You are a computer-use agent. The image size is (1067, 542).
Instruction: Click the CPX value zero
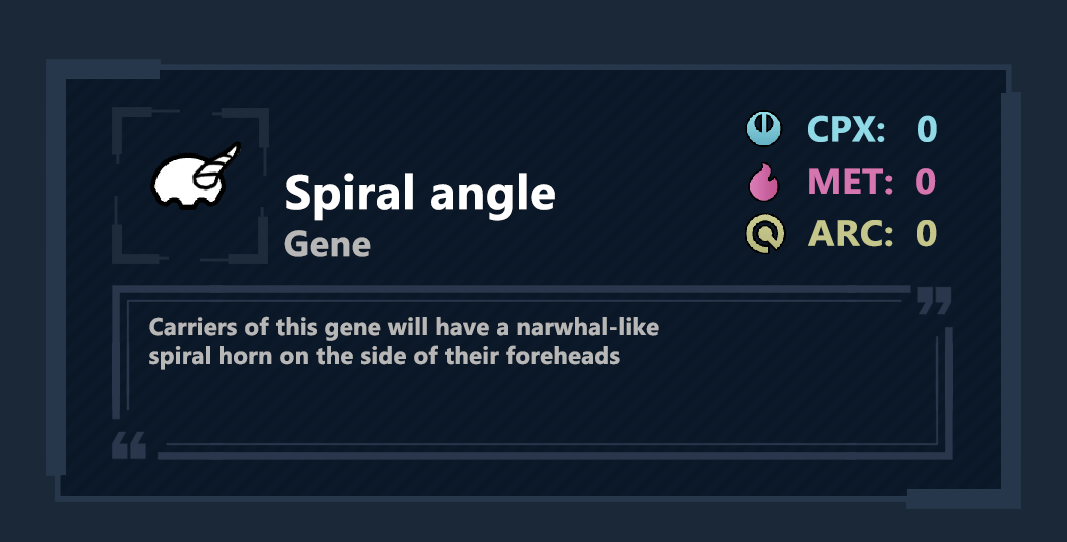point(927,129)
